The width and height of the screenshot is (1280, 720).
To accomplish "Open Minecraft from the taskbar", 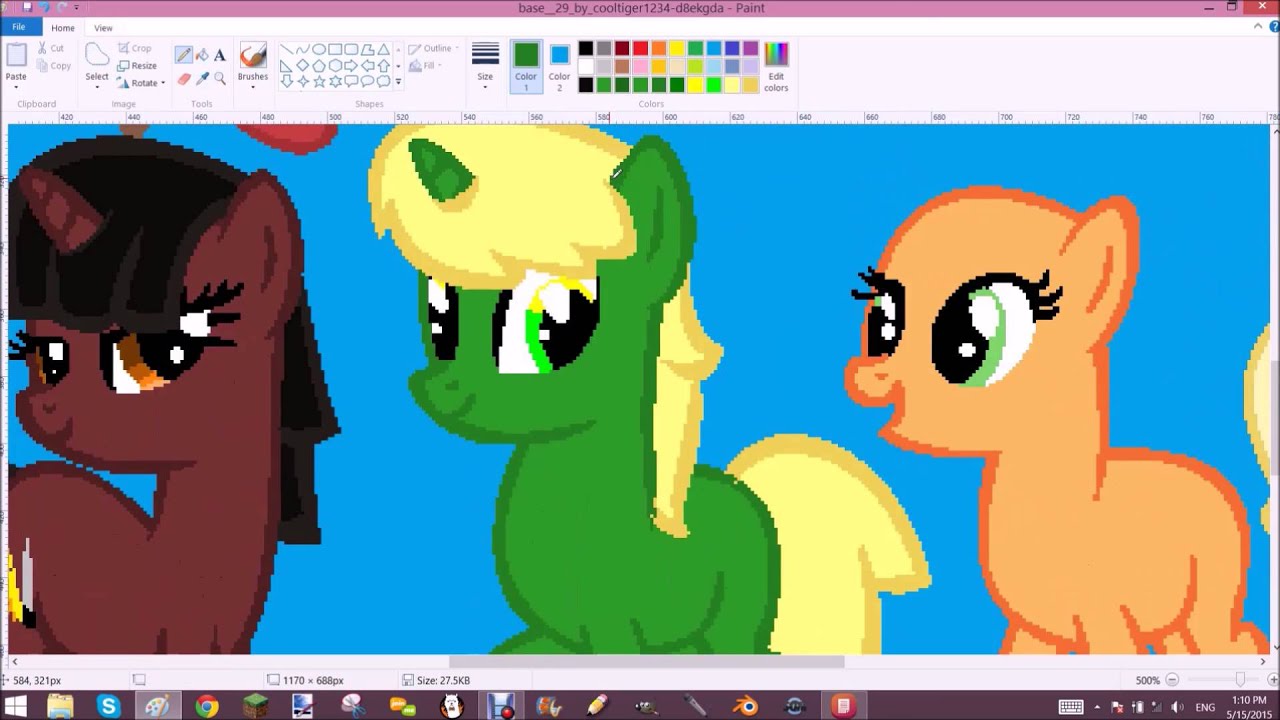I will pyautogui.click(x=255, y=706).
